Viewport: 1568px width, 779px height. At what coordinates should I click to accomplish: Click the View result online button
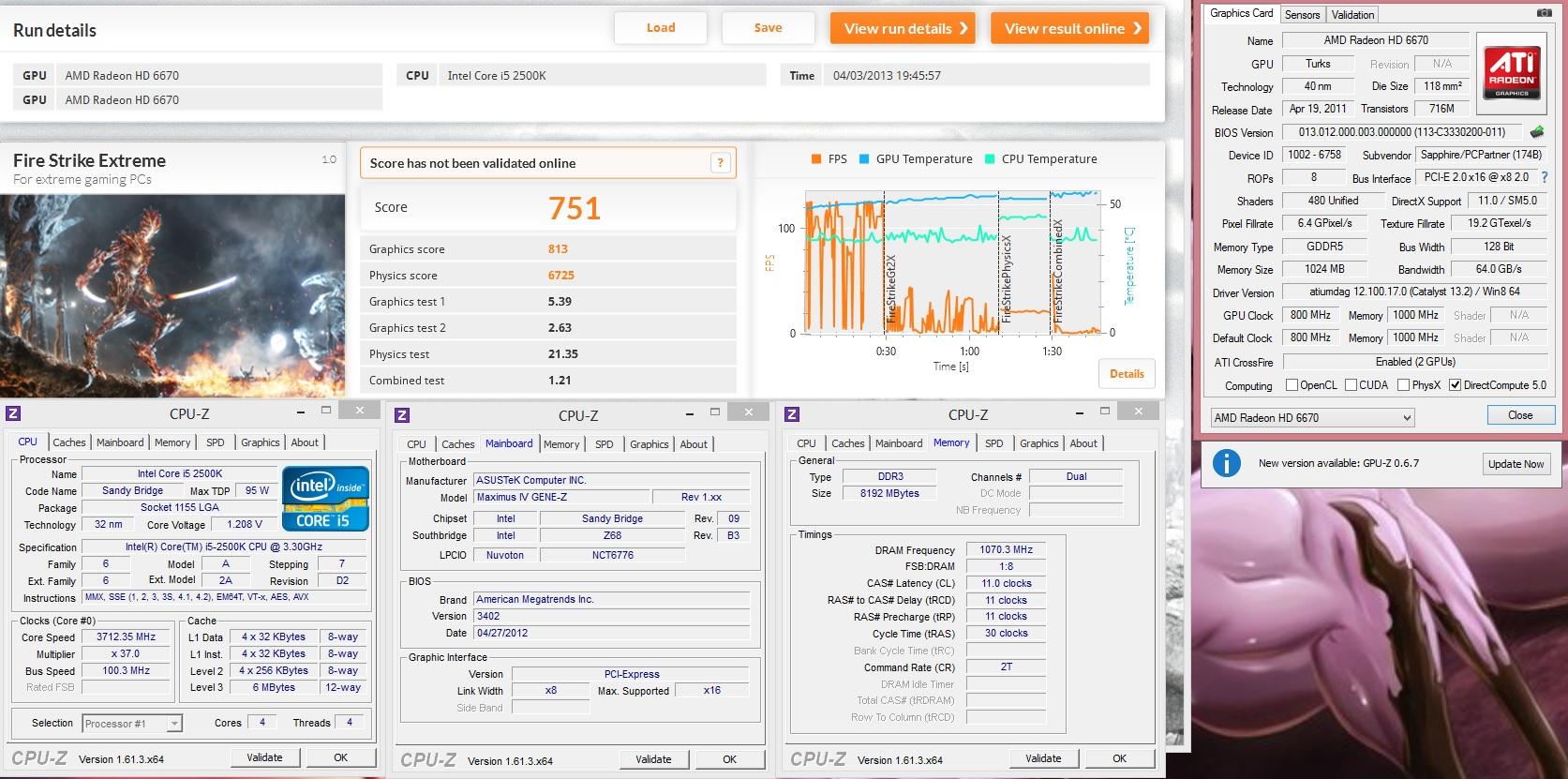pyautogui.click(x=1069, y=28)
